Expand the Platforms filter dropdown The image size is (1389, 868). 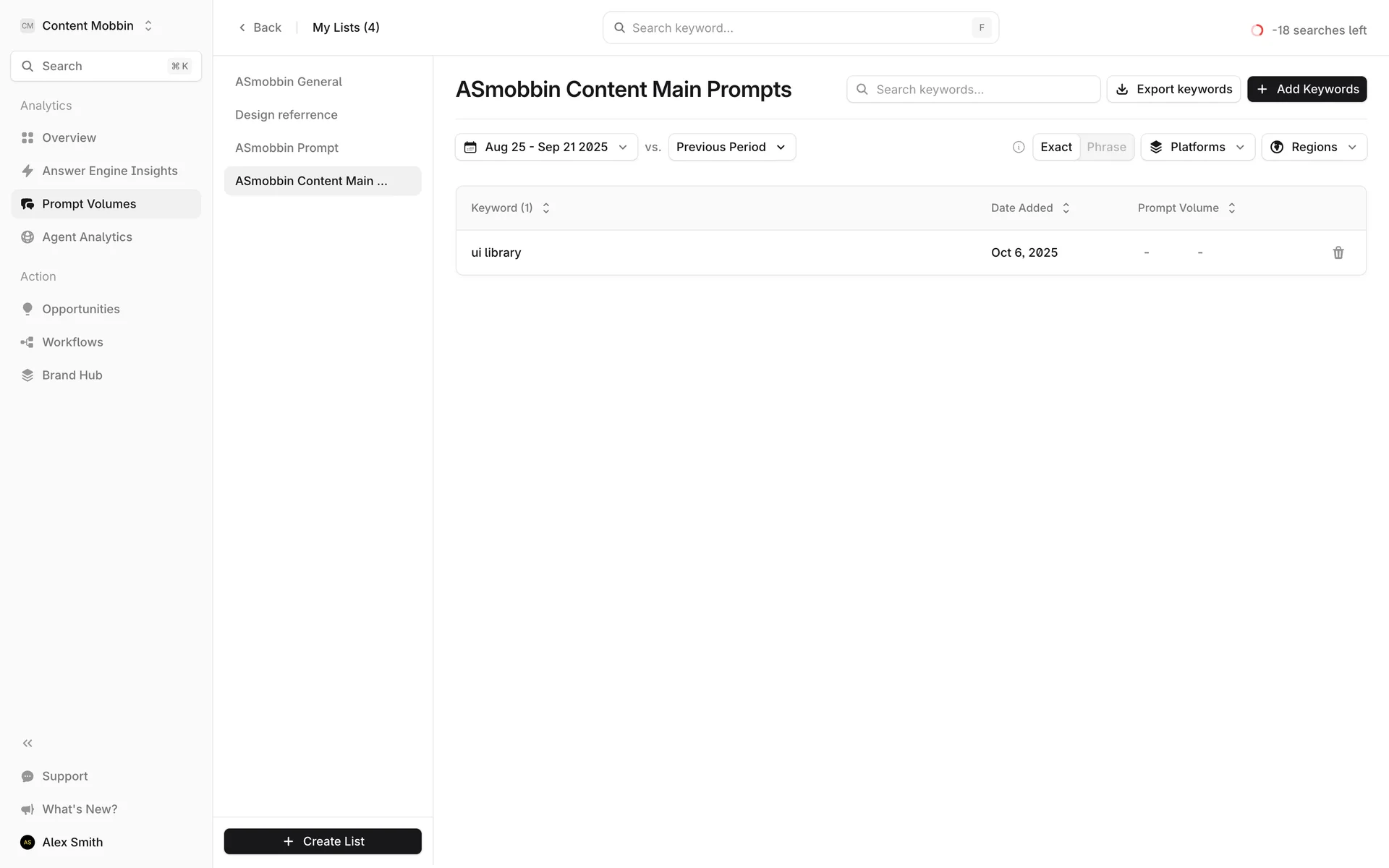pyautogui.click(x=1197, y=148)
